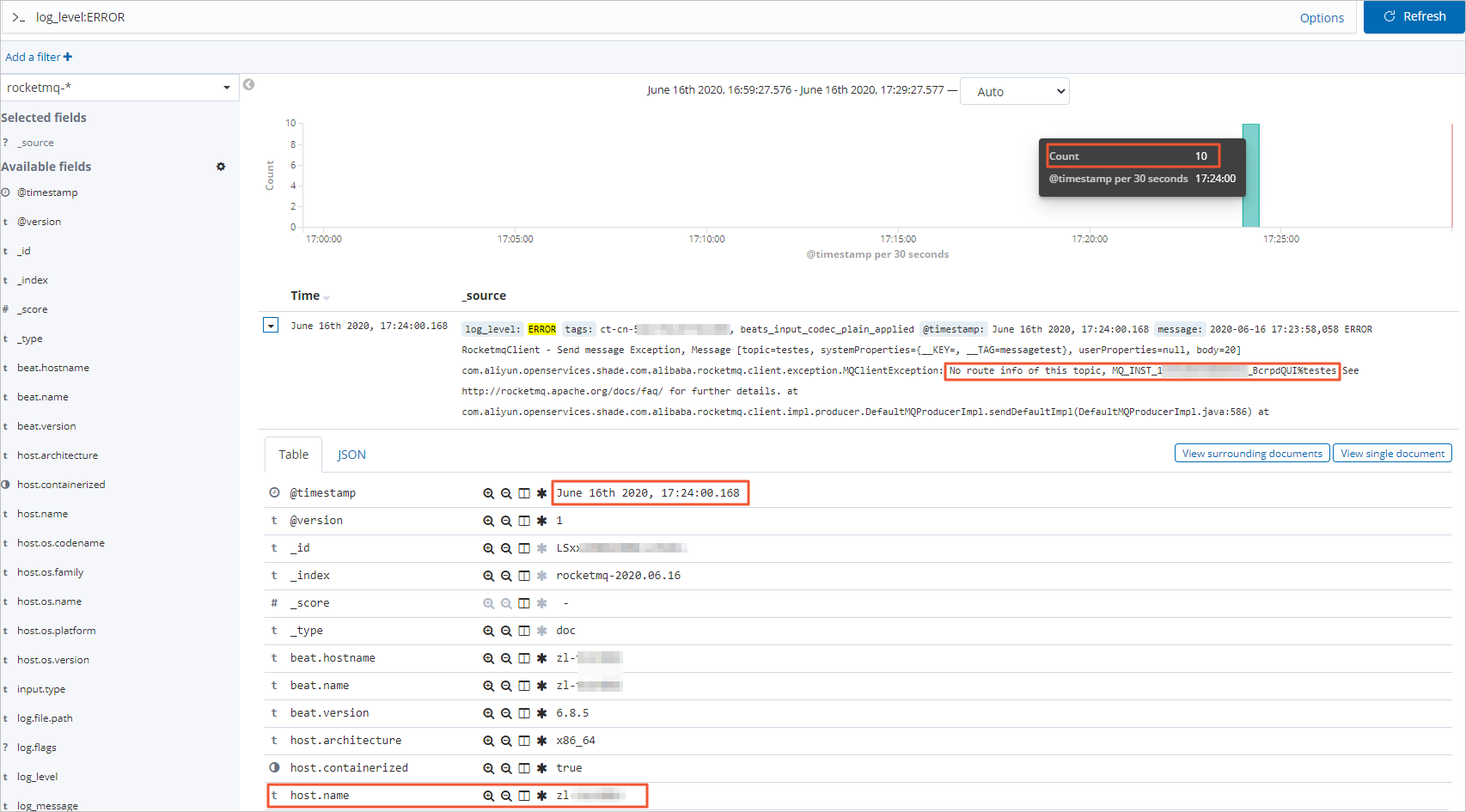Open the rocketmq-* index pattern dropdown
Screen dimensions: 1466x812
coord(119,88)
